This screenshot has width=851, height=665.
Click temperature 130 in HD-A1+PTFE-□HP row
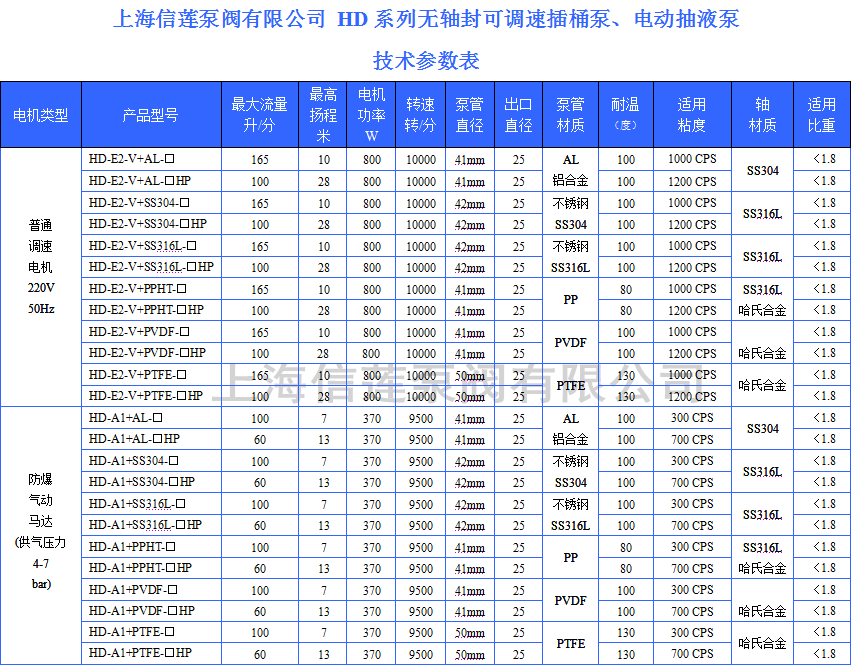coord(626,654)
